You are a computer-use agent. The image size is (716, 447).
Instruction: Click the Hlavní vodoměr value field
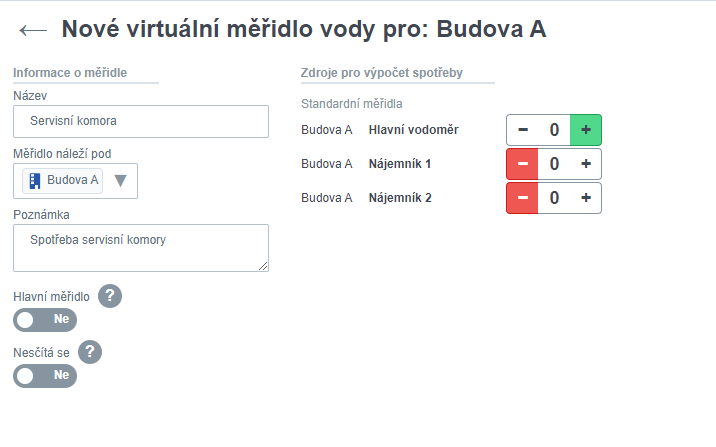pyautogui.click(x=553, y=130)
